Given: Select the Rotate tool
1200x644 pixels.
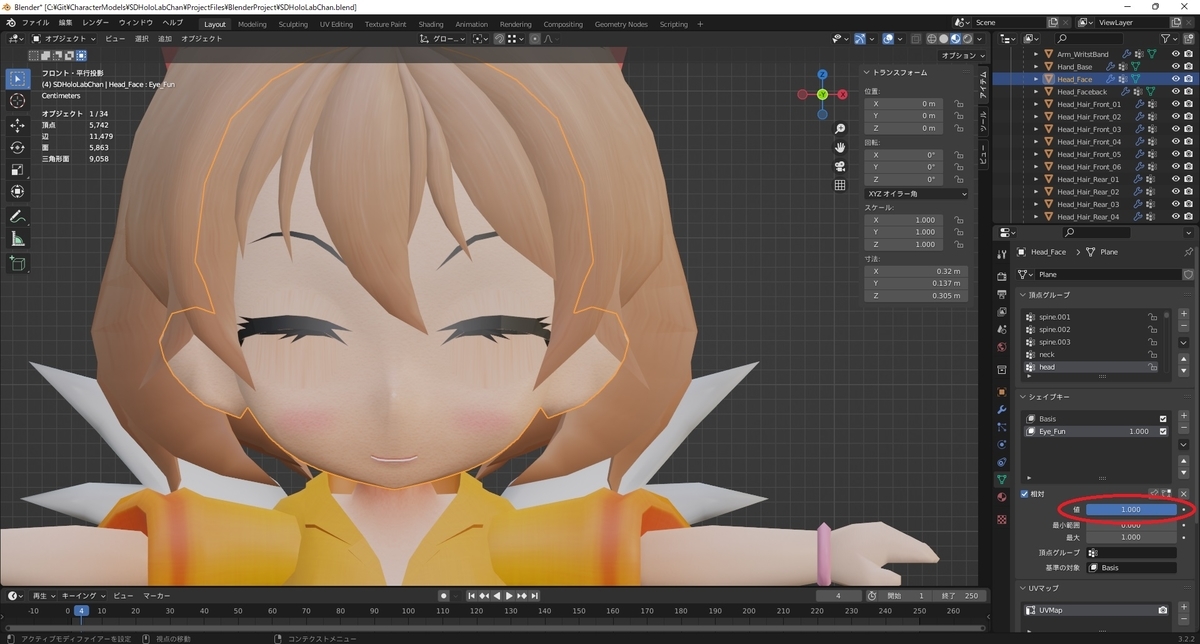Looking at the screenshot, I should 17,148.
